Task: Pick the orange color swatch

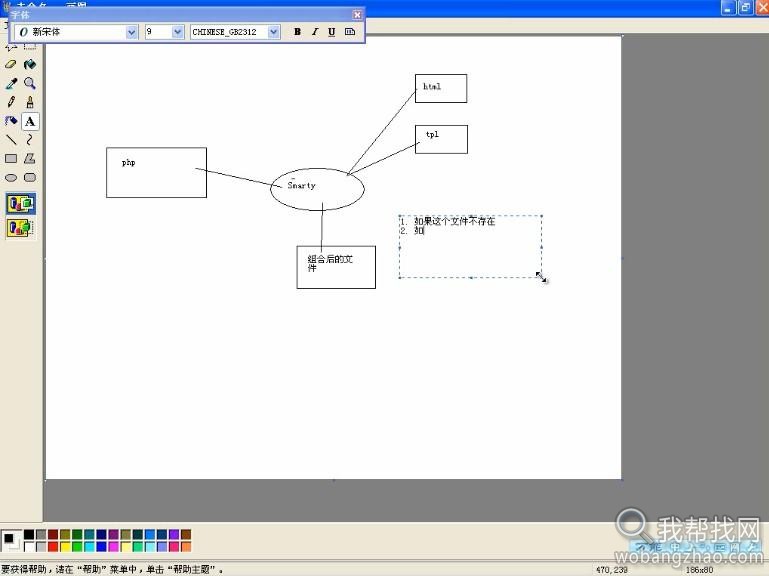Action: click(x=186, y=547)
